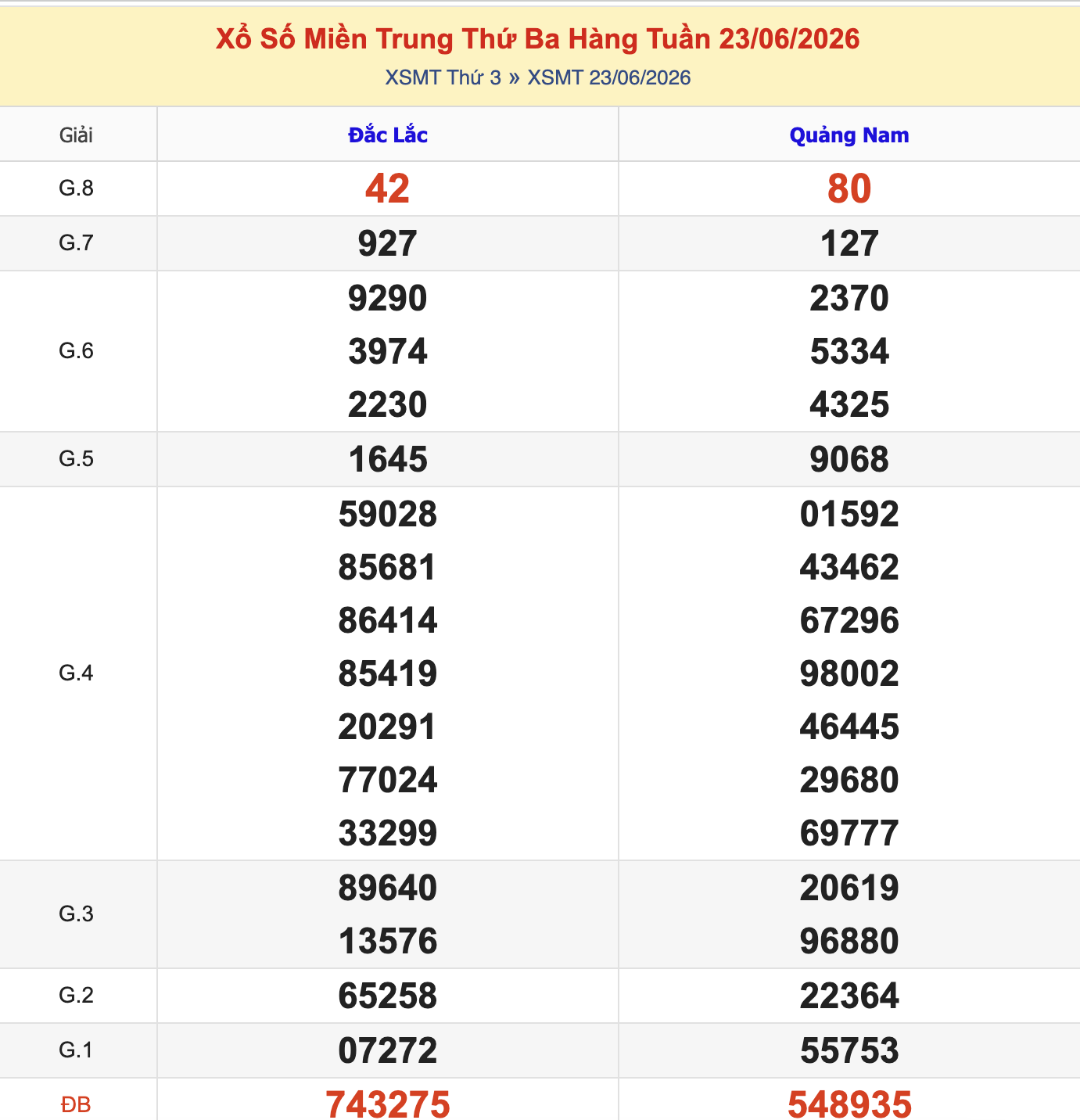
Task: Click Quảng Nam G.4 number 43462
Action: pyautogui.click(x=849, y=567)
